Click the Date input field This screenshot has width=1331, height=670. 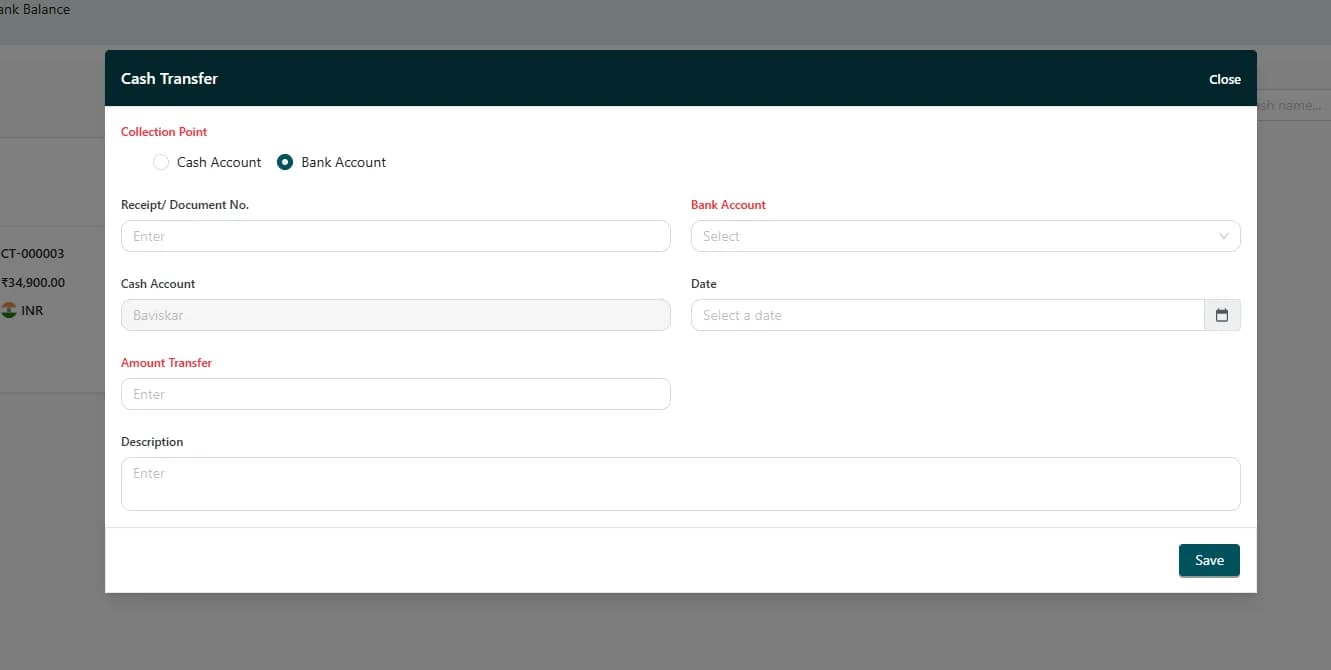coord(947,315)
